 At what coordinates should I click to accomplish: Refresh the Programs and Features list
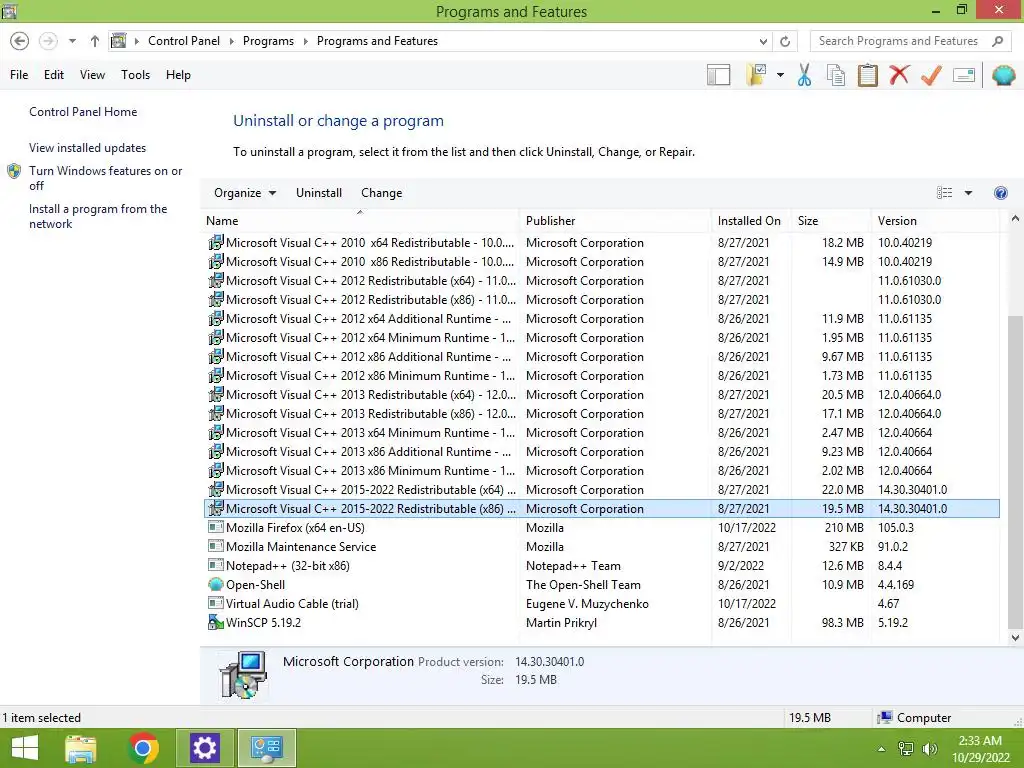(785, 41)
